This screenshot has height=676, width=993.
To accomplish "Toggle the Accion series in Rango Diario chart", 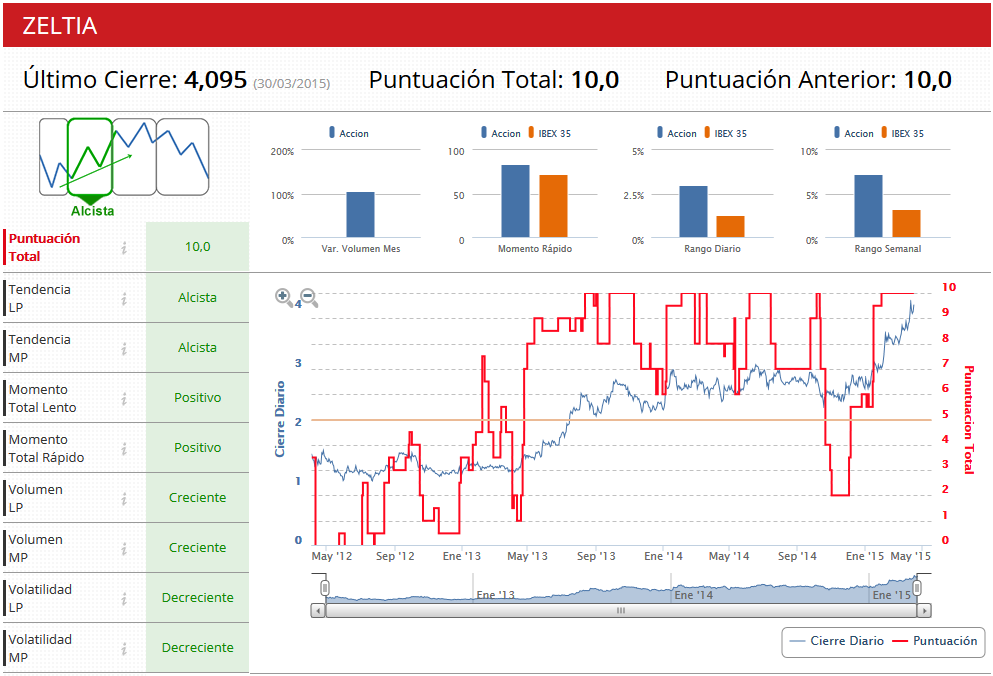I will tap(677, 133).
